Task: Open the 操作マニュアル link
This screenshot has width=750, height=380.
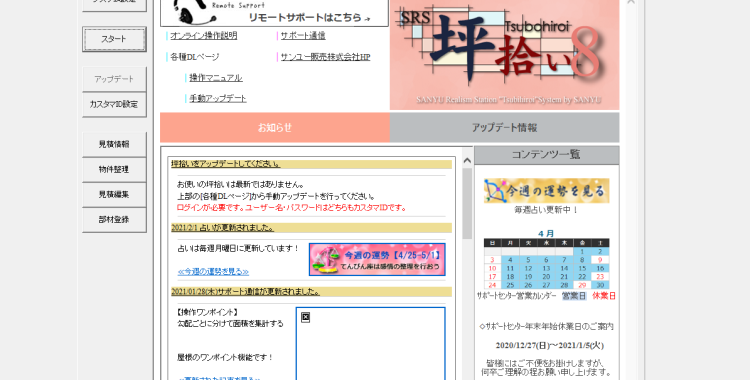Action: click(216, 78)
